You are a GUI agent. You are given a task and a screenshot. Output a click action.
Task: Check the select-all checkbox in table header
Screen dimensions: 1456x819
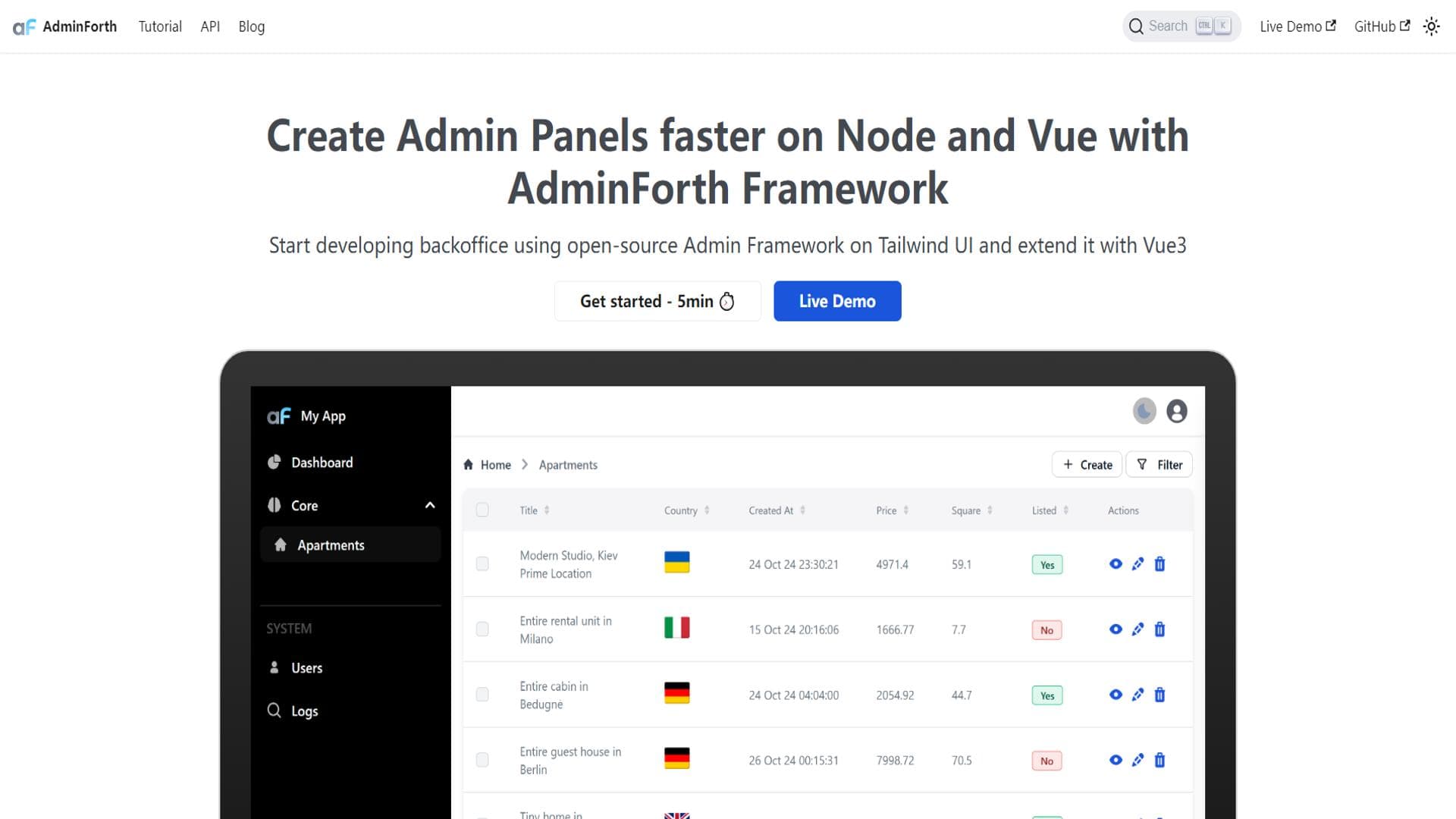click(x=482, y=510)
